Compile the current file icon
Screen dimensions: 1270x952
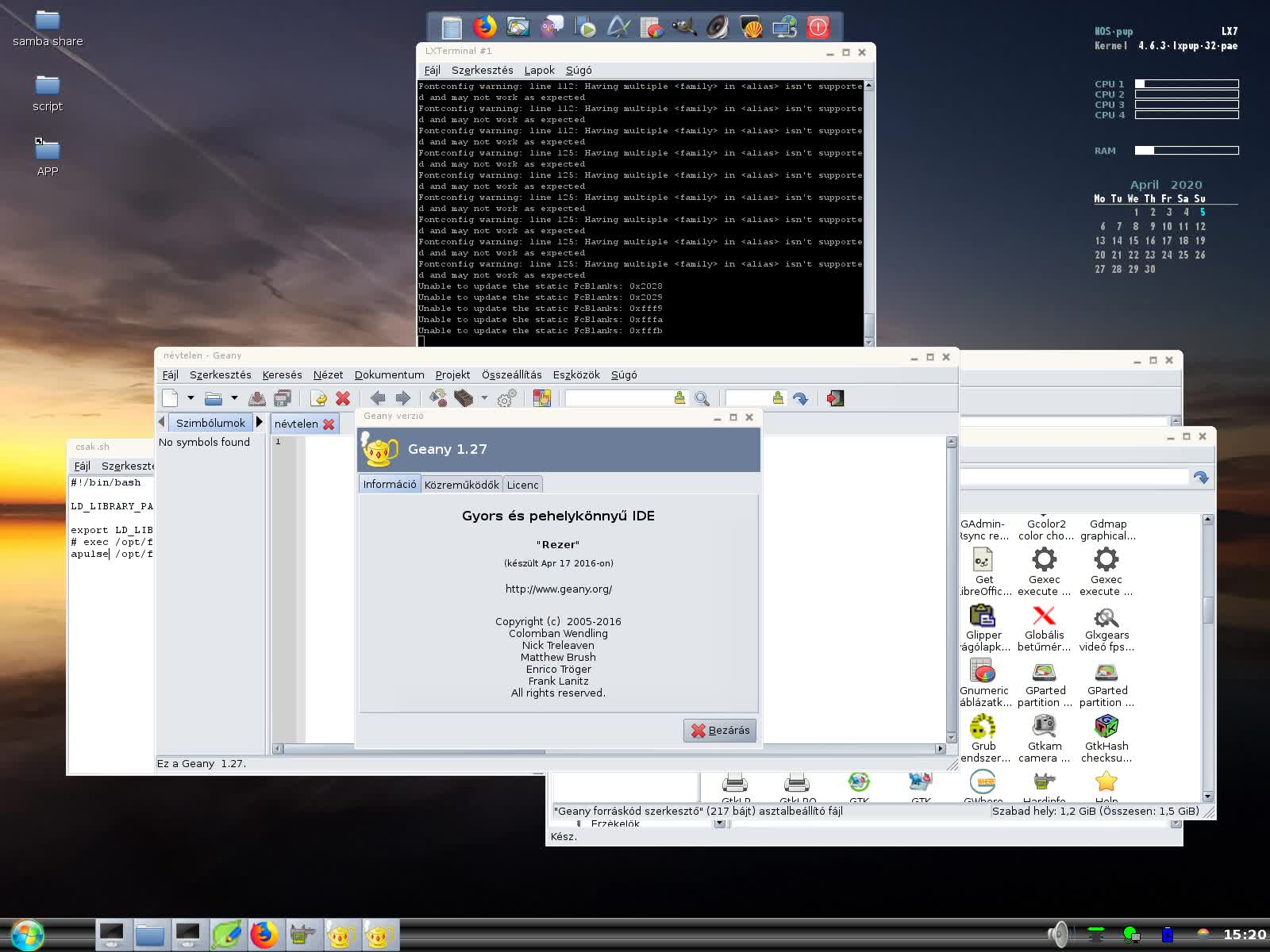437,398
